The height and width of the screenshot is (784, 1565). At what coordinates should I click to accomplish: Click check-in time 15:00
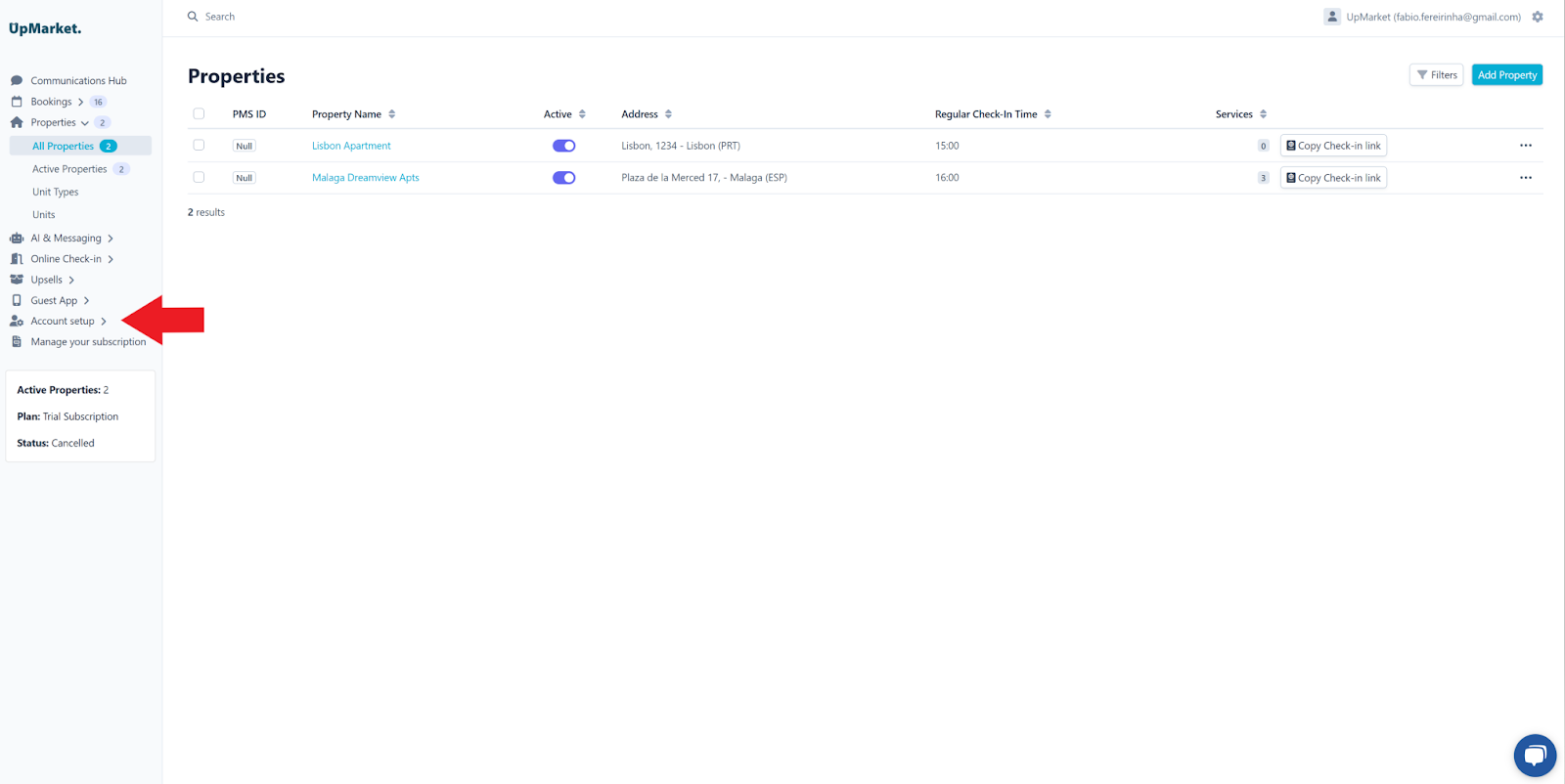[x=947, y=146]
